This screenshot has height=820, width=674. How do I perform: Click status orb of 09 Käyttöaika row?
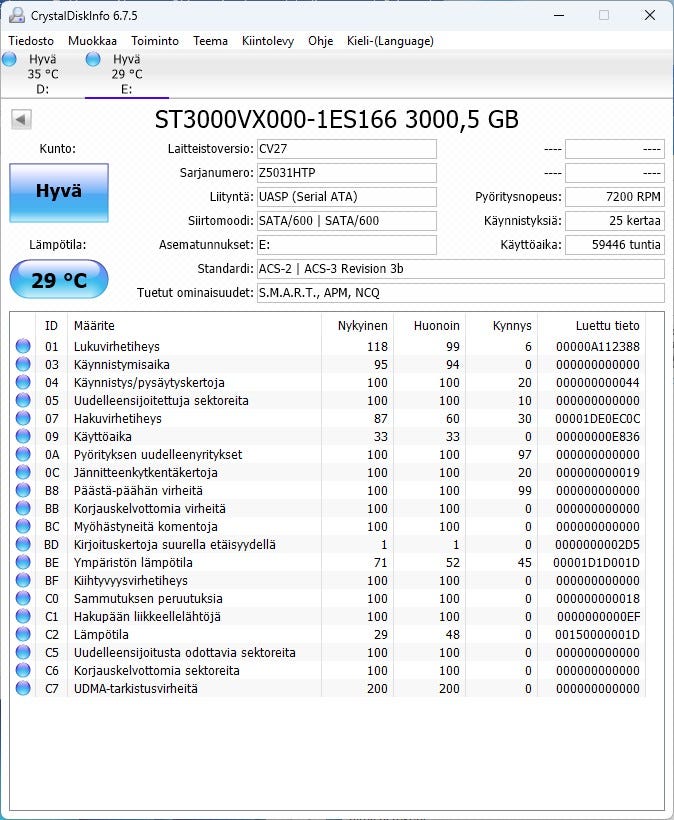click(x=23, y=436)
